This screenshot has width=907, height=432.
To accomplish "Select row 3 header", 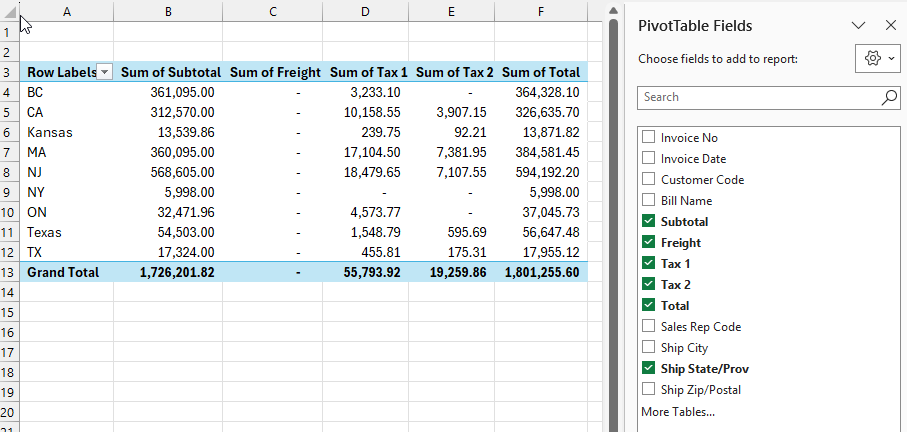I will click(10, 72).
